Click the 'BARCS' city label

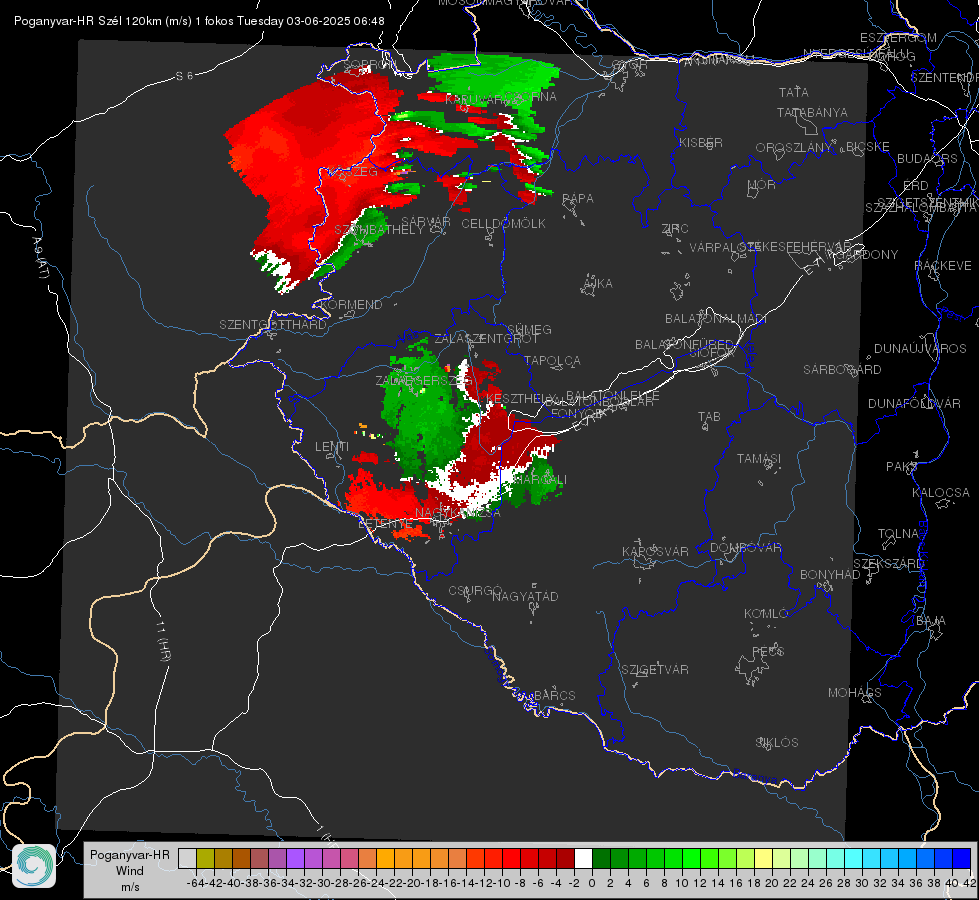pos(554,695)
